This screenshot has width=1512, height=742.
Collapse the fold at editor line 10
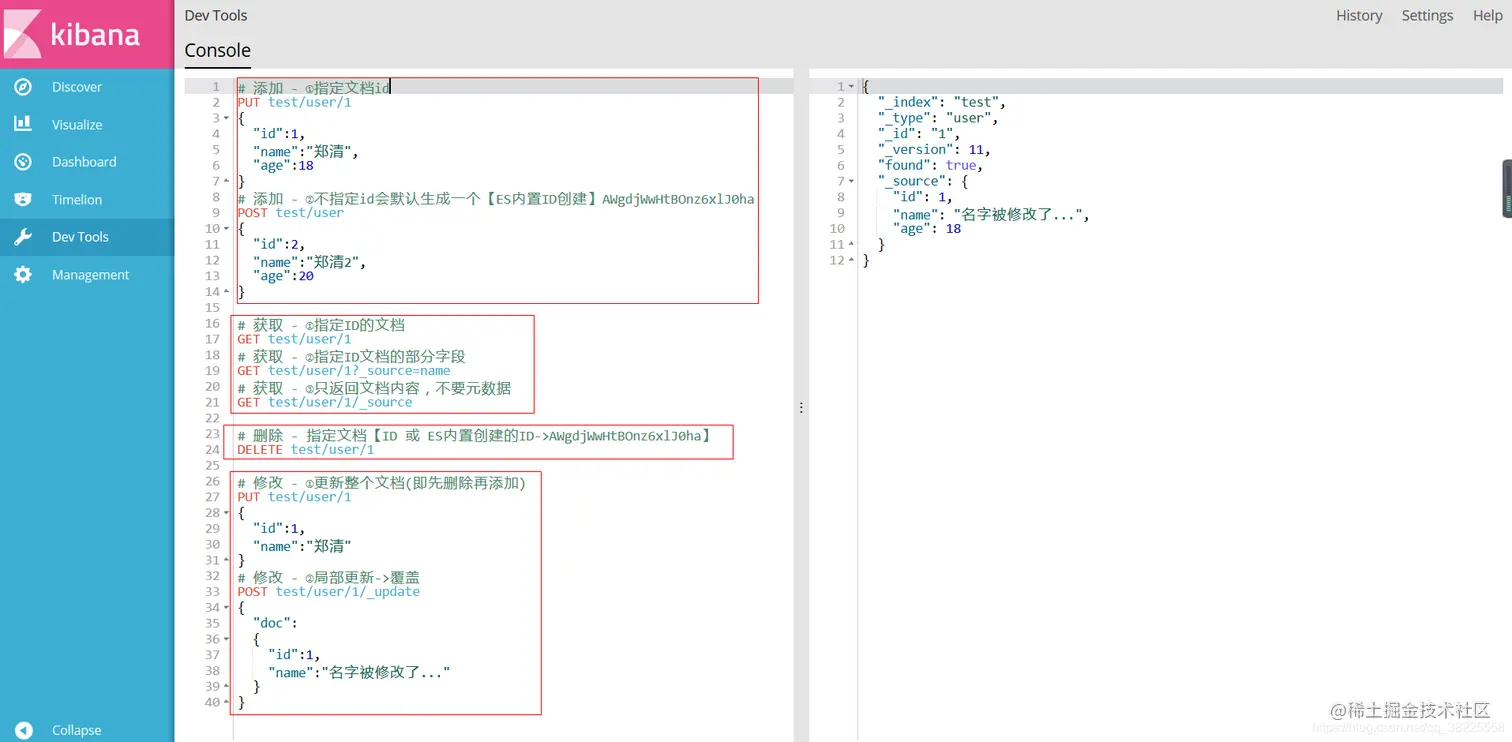coord(227,229)
